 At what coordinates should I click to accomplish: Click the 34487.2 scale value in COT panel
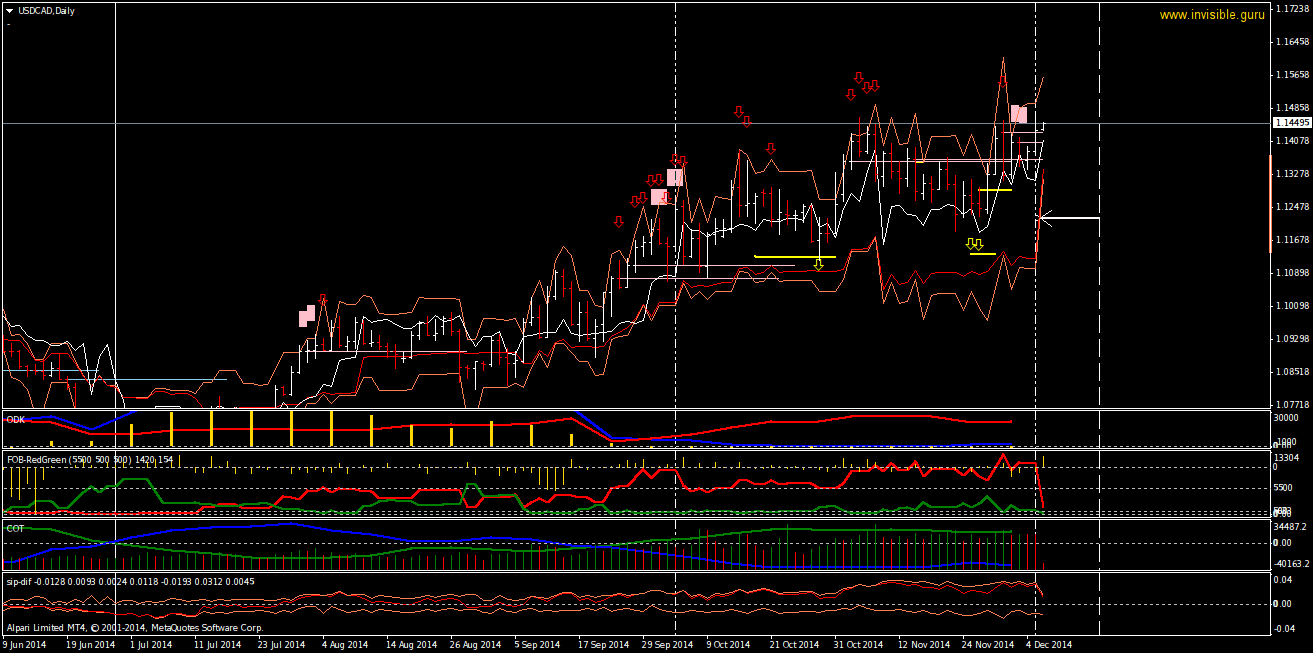(x=1292, y=526)
